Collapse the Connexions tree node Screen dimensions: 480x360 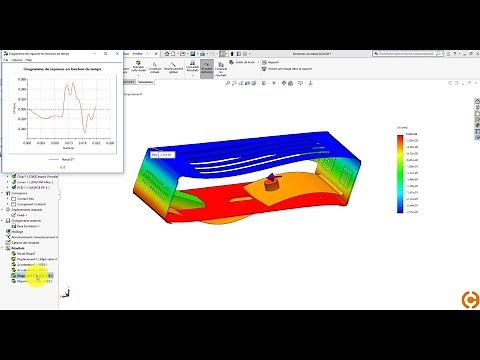[3, 193]
